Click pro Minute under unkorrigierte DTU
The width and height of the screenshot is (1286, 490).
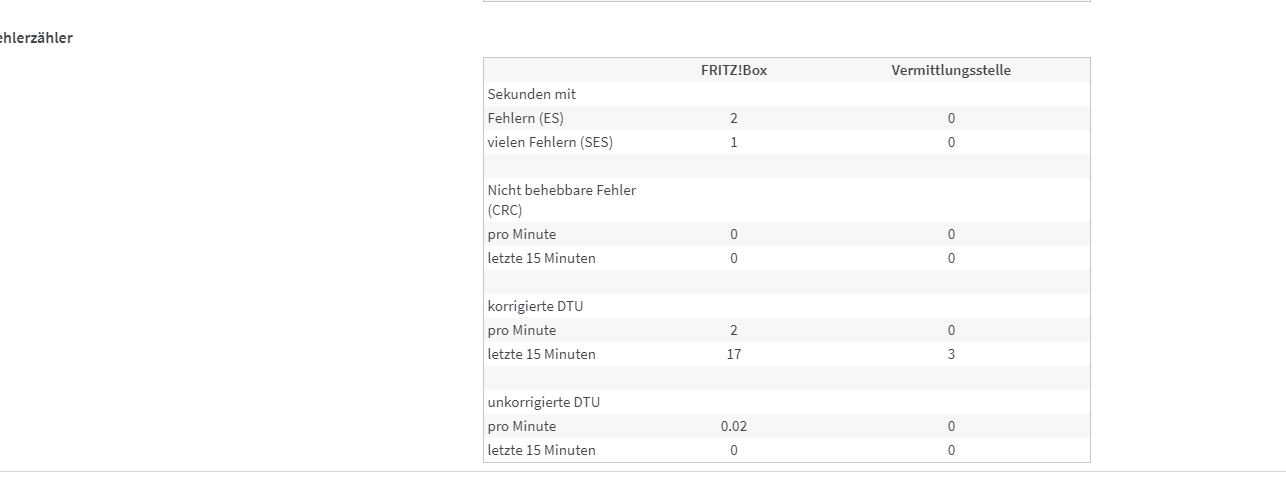tap(522, 426)
